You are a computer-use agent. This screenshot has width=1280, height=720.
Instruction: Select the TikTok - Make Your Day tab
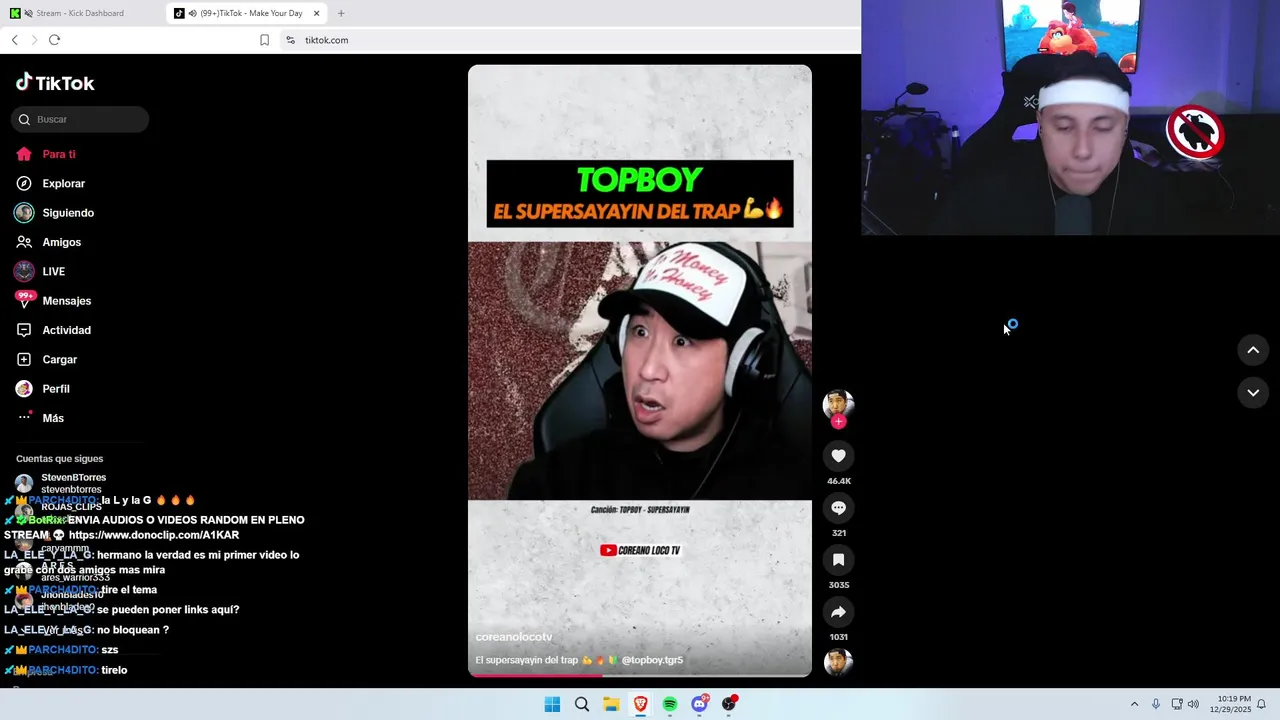[247, 13]
